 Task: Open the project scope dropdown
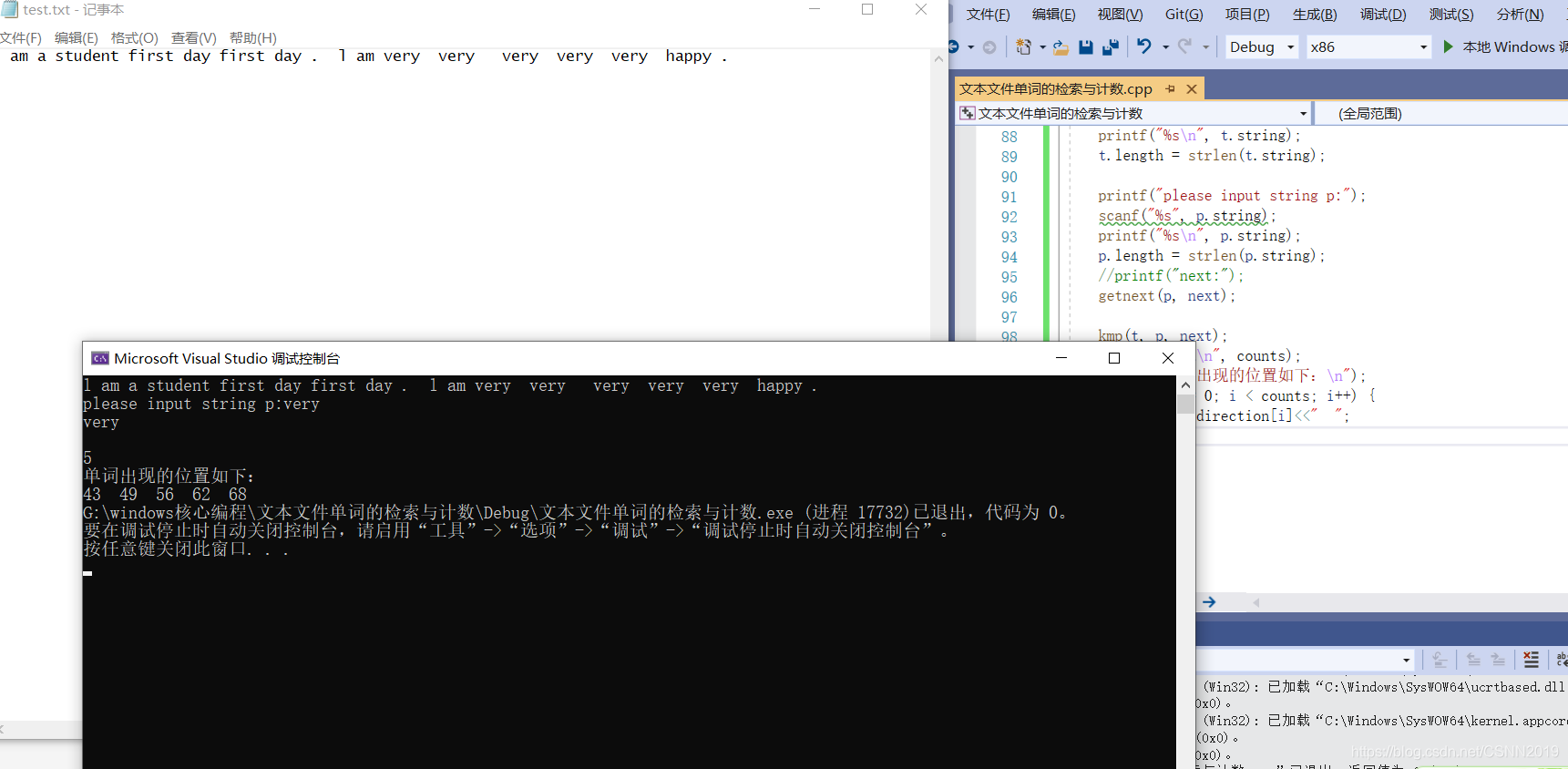tap(1134, 113)
